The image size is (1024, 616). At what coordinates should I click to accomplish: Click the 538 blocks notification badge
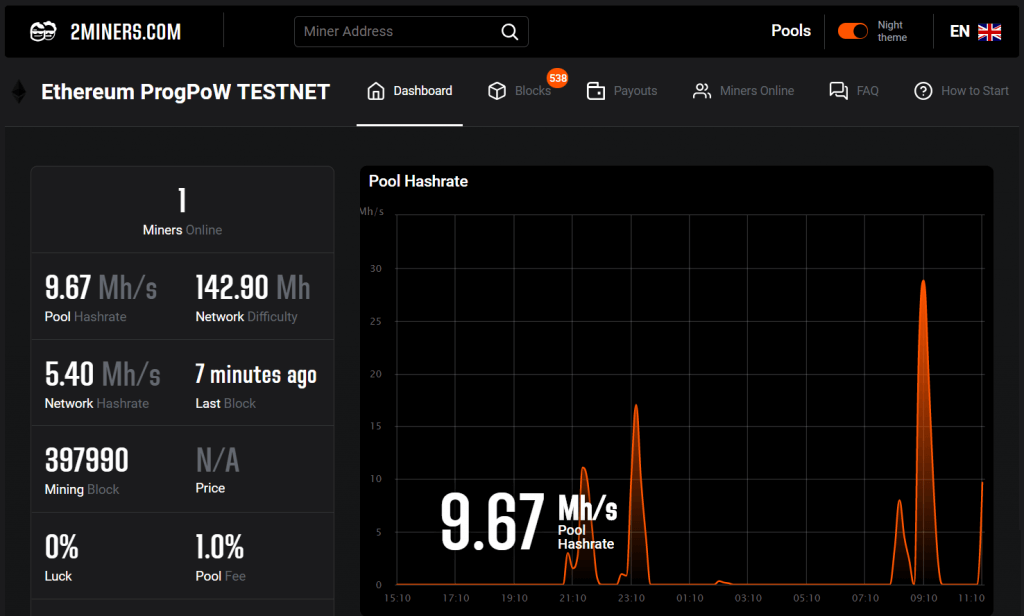click(x=558, y=77)
